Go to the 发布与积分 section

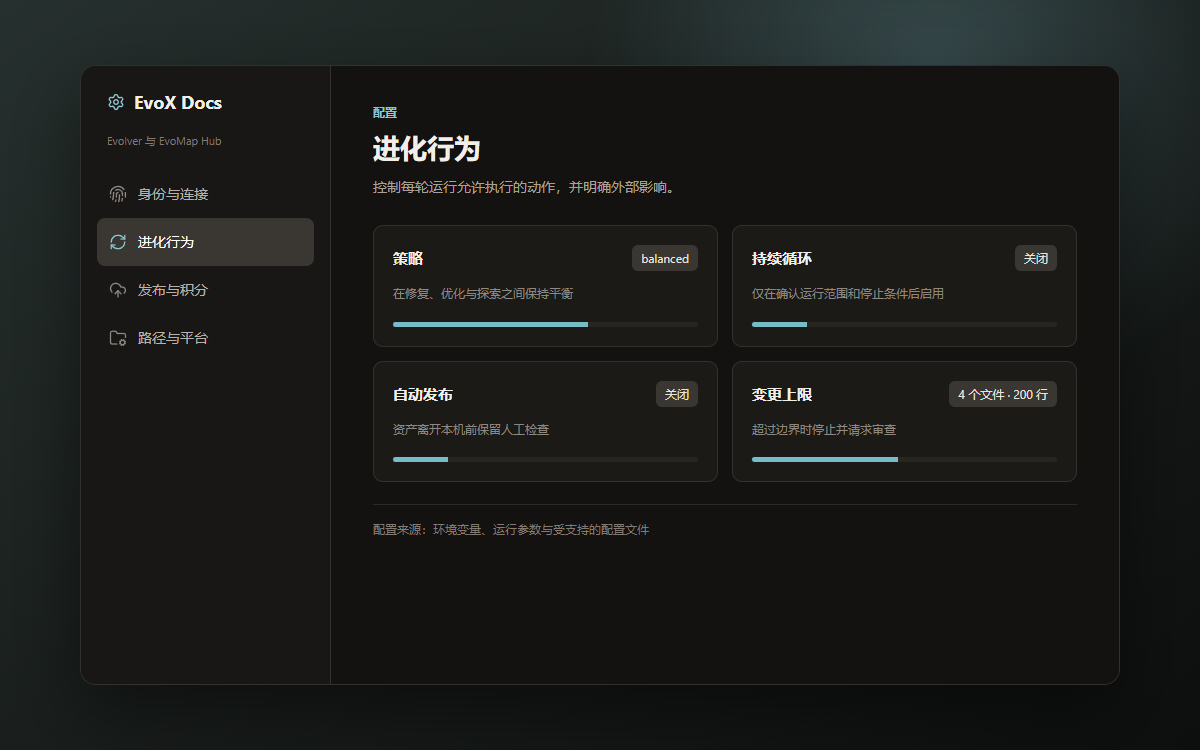pos(205,290)
